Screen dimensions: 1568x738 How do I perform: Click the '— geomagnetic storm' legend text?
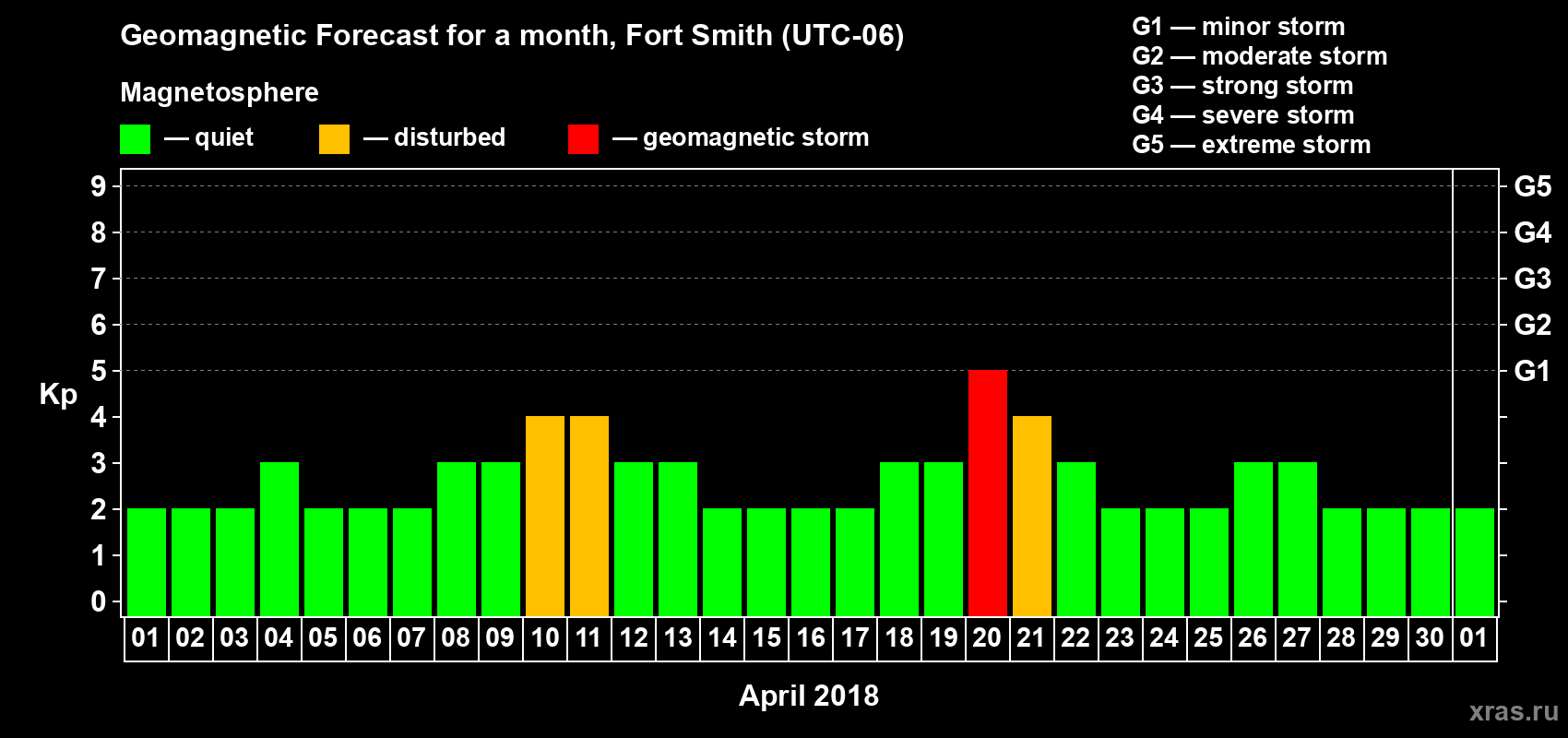741,137
